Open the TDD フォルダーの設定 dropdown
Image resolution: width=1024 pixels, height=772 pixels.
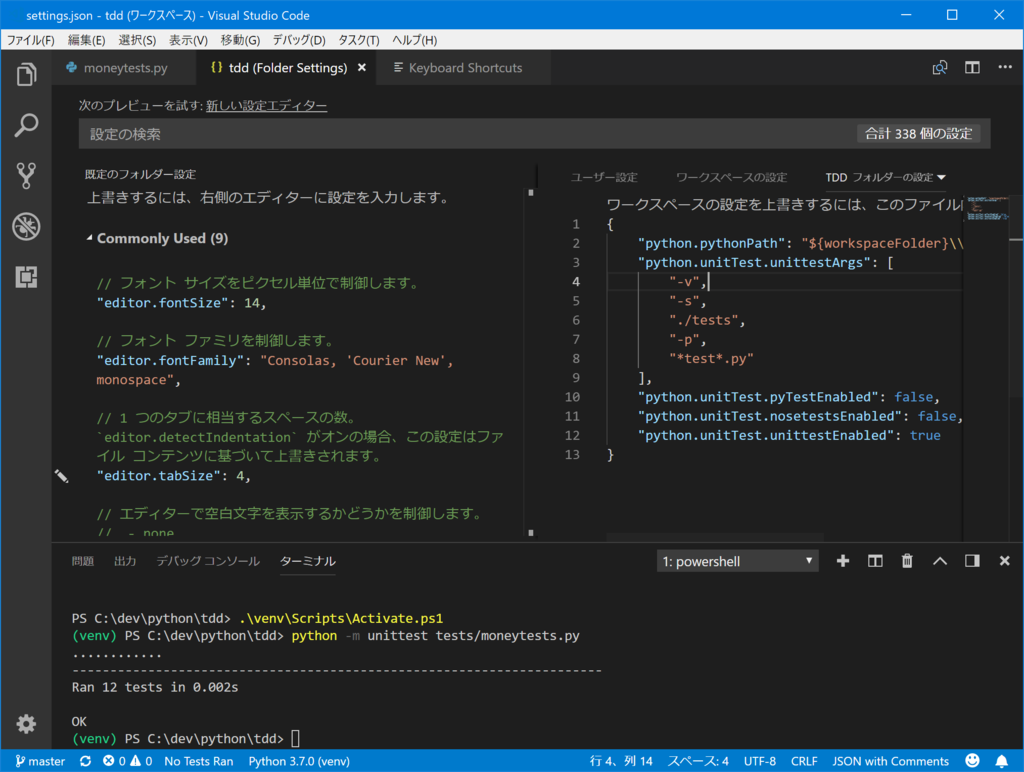pyautogui.click(x=885, y=178)
